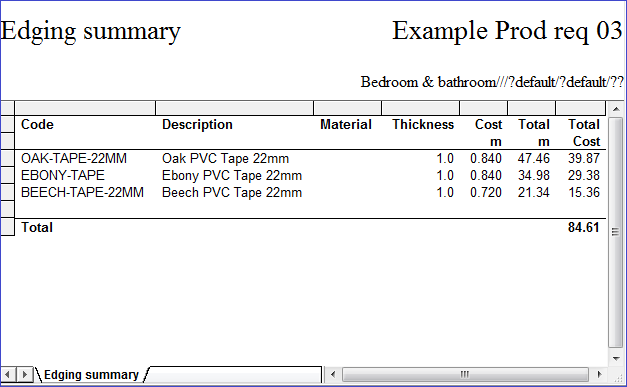Click the Description column header

[197, 124]
